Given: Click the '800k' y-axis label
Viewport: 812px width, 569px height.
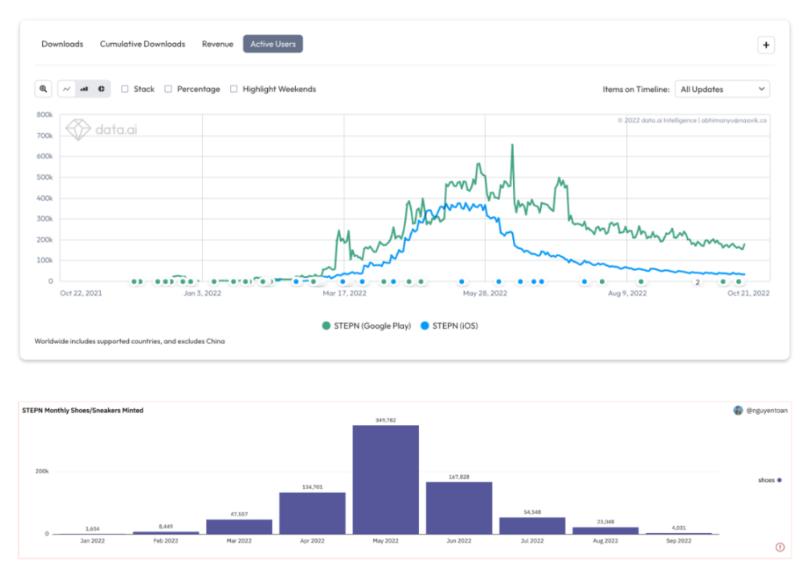Looking at the screenshot, I should click(45, 115).
